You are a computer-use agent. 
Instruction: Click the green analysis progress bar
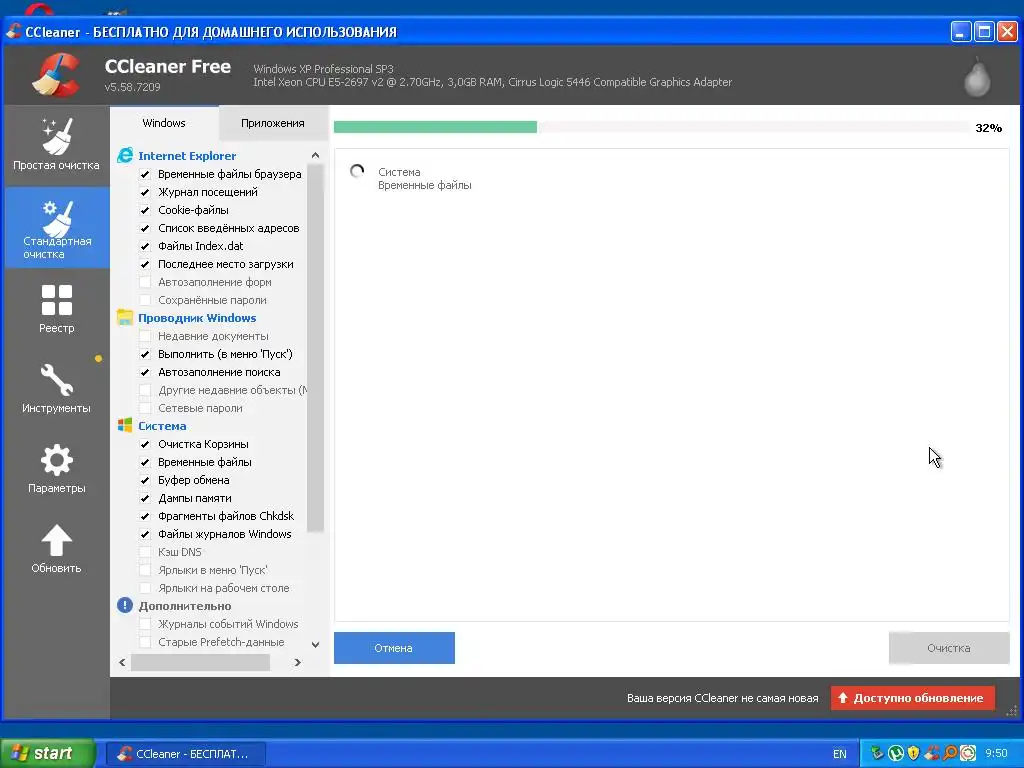point(435,127)
